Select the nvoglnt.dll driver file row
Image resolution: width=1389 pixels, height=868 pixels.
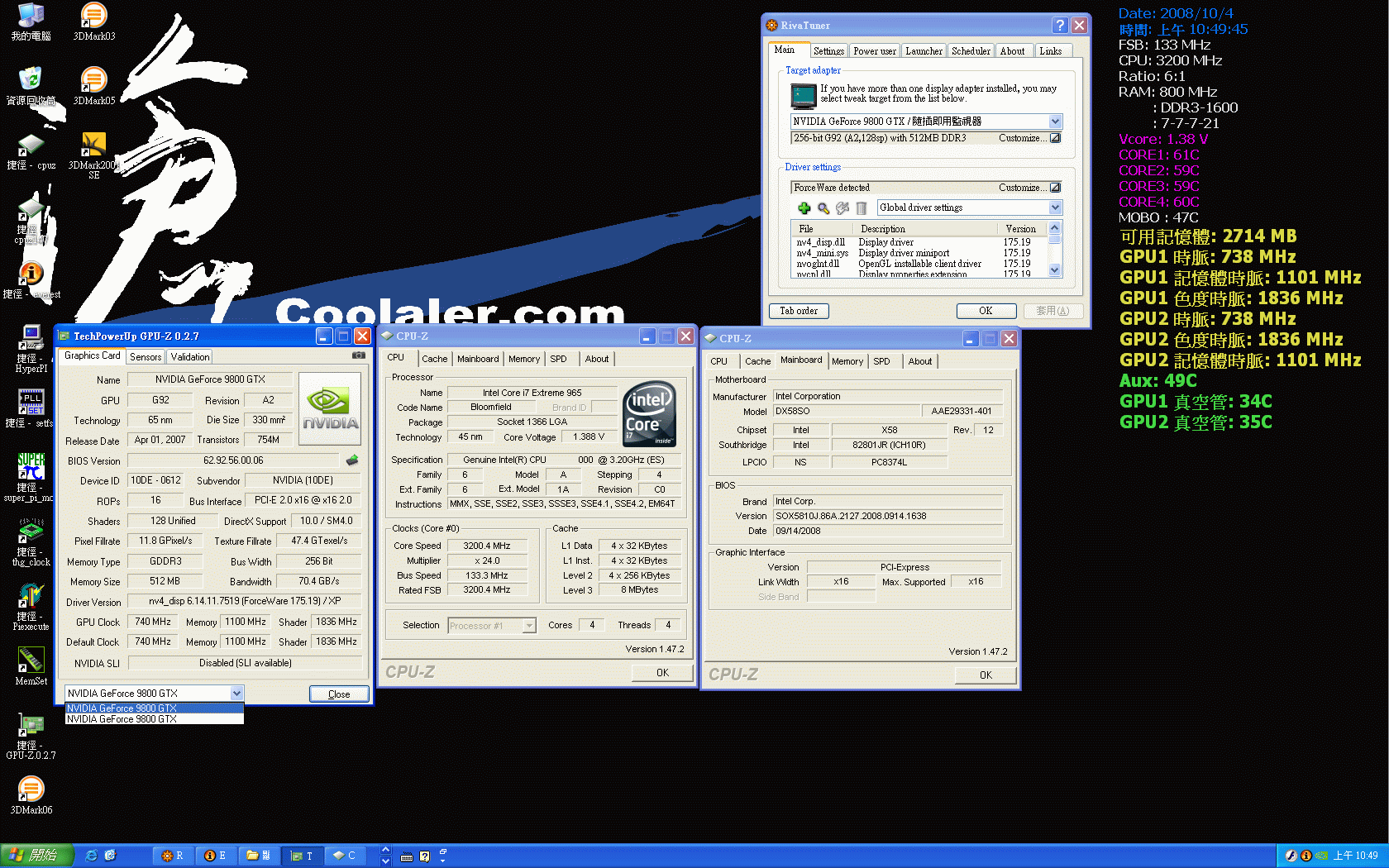click(919, 265)
